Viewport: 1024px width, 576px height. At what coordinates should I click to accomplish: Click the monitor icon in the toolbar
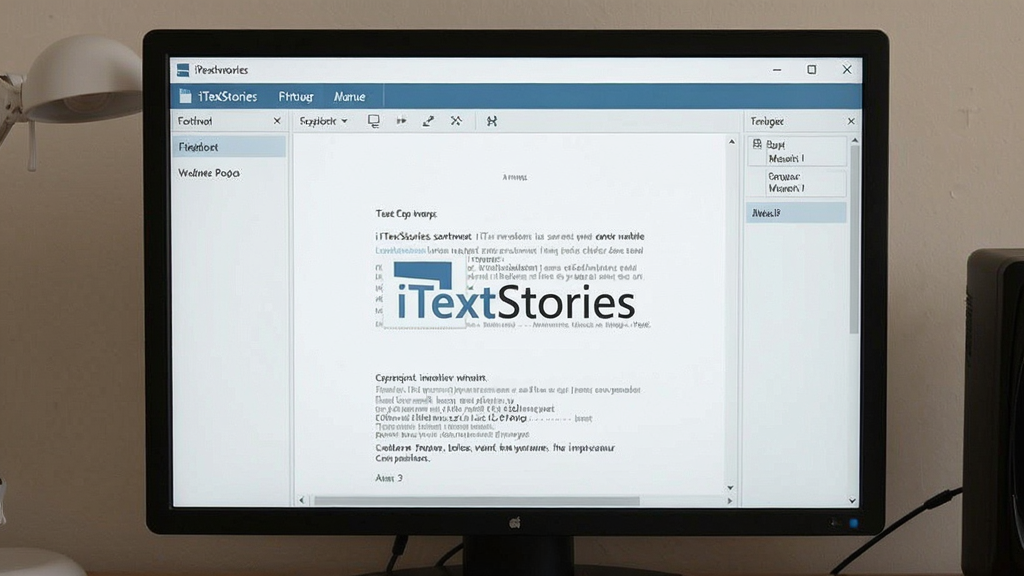click(x=374, y=121)
